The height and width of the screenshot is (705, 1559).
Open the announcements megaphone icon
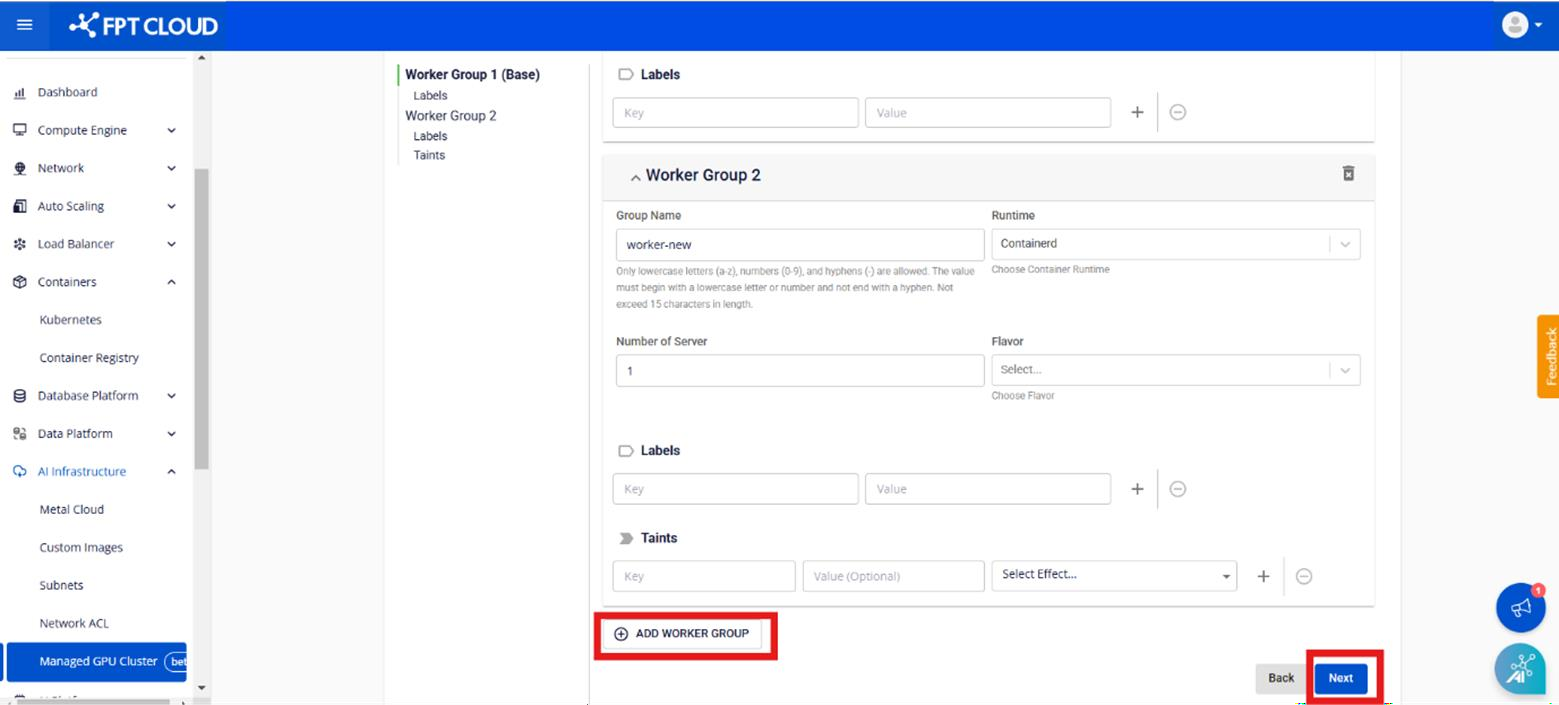click(x=1520, y=608)
